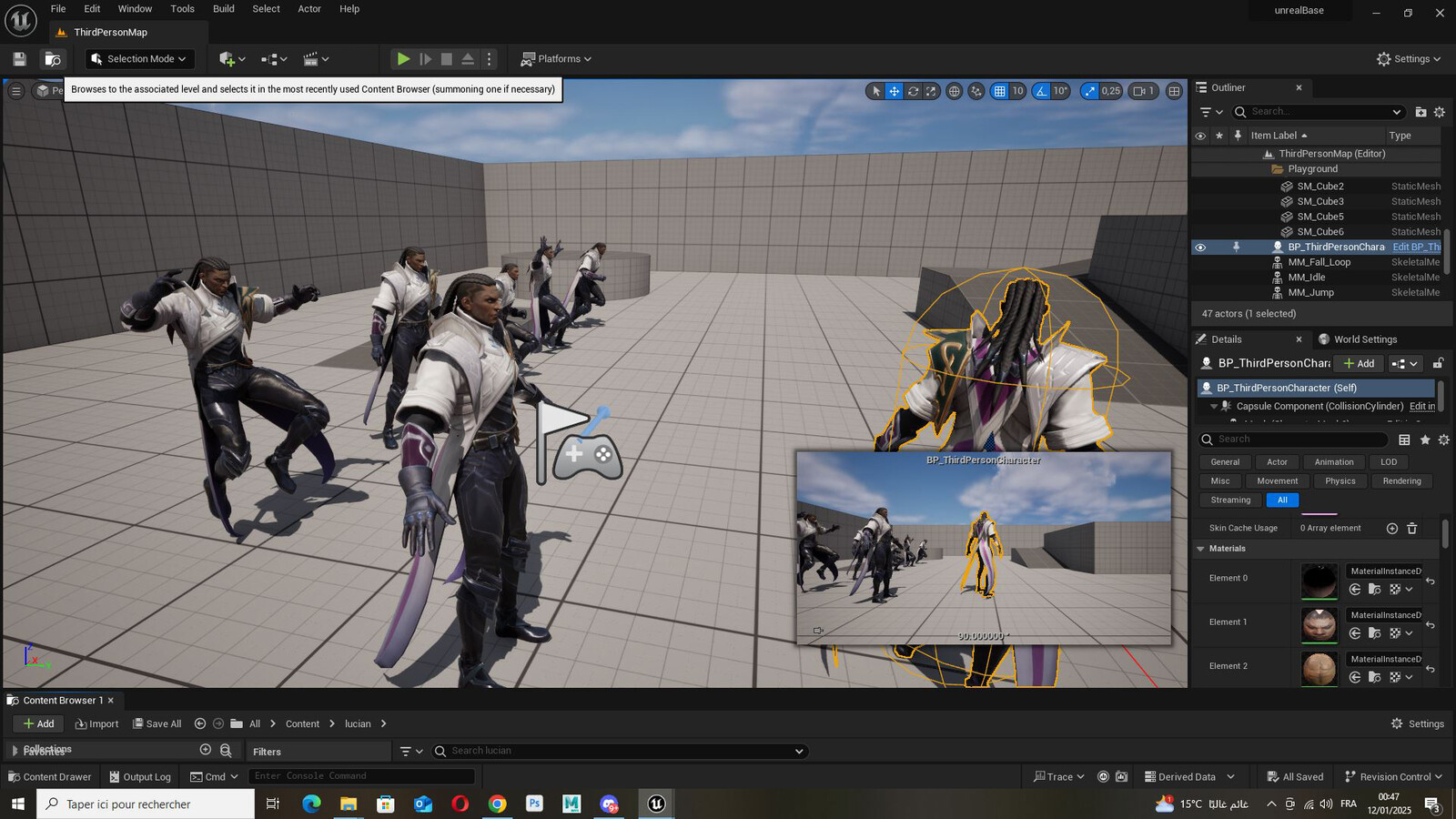Click the browse level in Content Browser icon
The height and width of the screenshot is (819, 1456).
53,59
